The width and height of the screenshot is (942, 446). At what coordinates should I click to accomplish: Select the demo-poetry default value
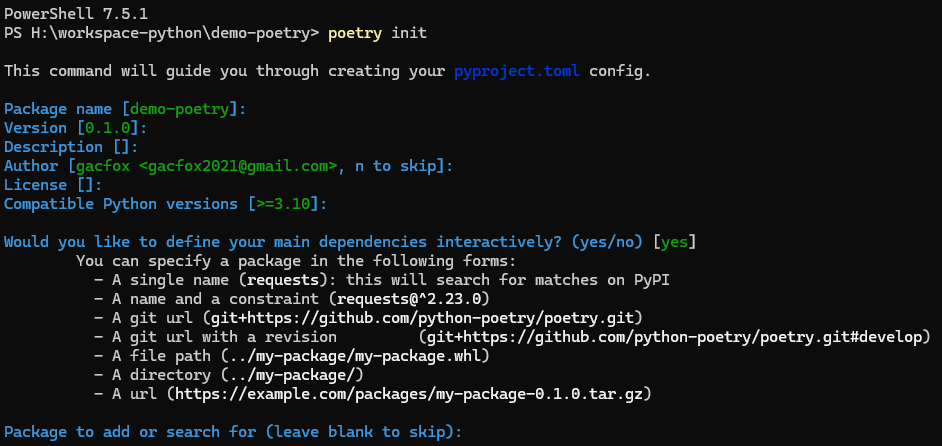tap(179, 109)
